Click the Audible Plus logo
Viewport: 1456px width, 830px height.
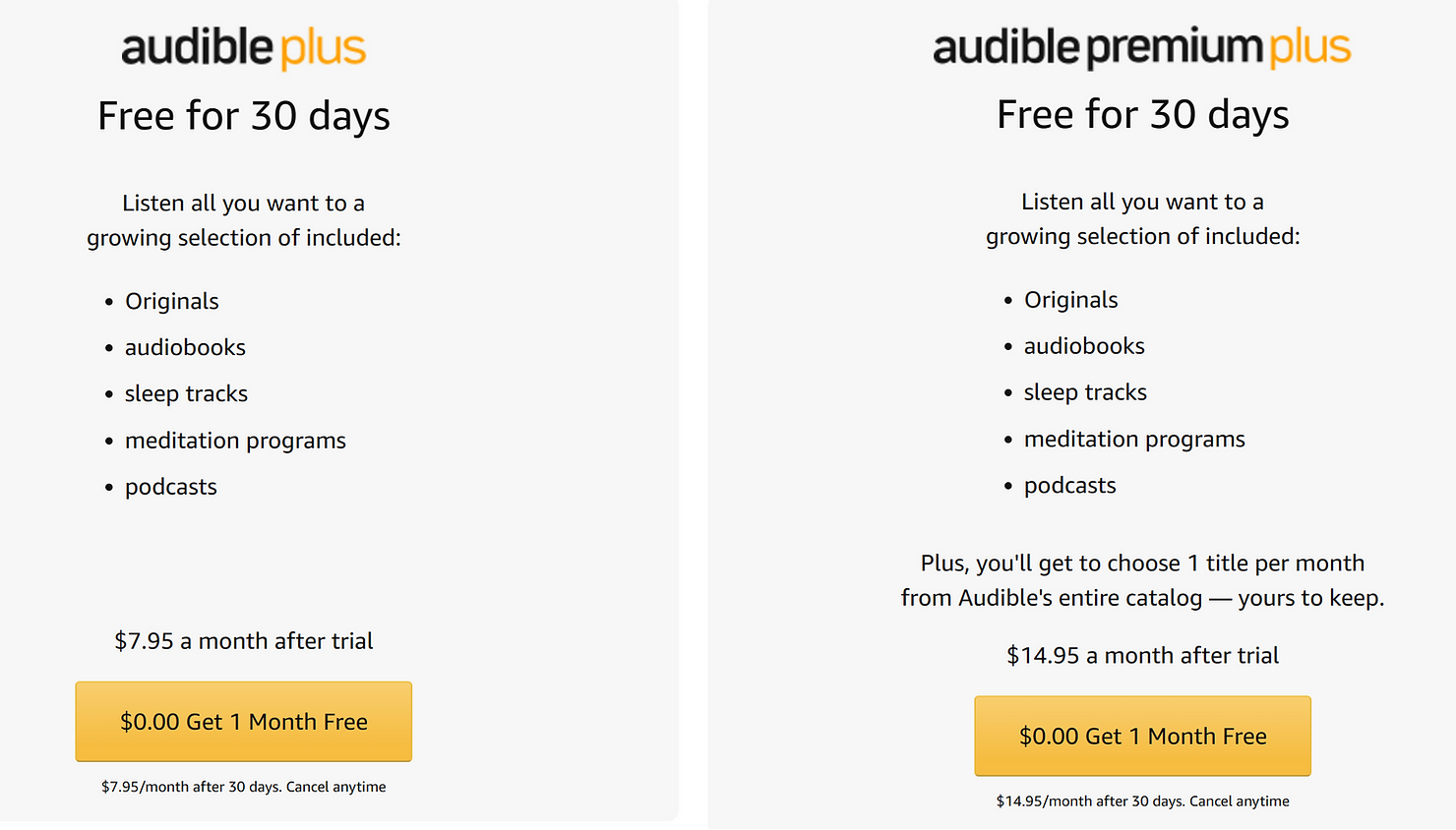(243, 47)
